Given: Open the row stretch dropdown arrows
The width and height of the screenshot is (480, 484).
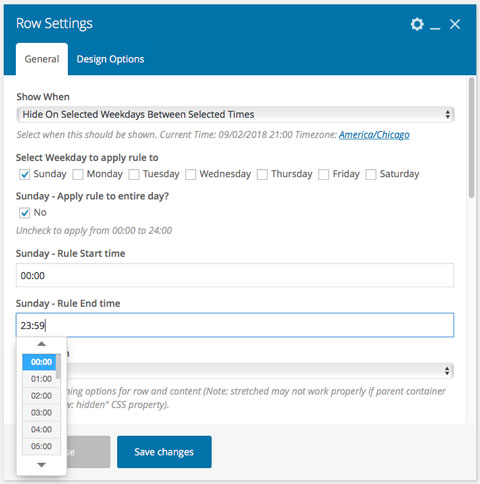Looking at the screenshot, I should (447, 371).
